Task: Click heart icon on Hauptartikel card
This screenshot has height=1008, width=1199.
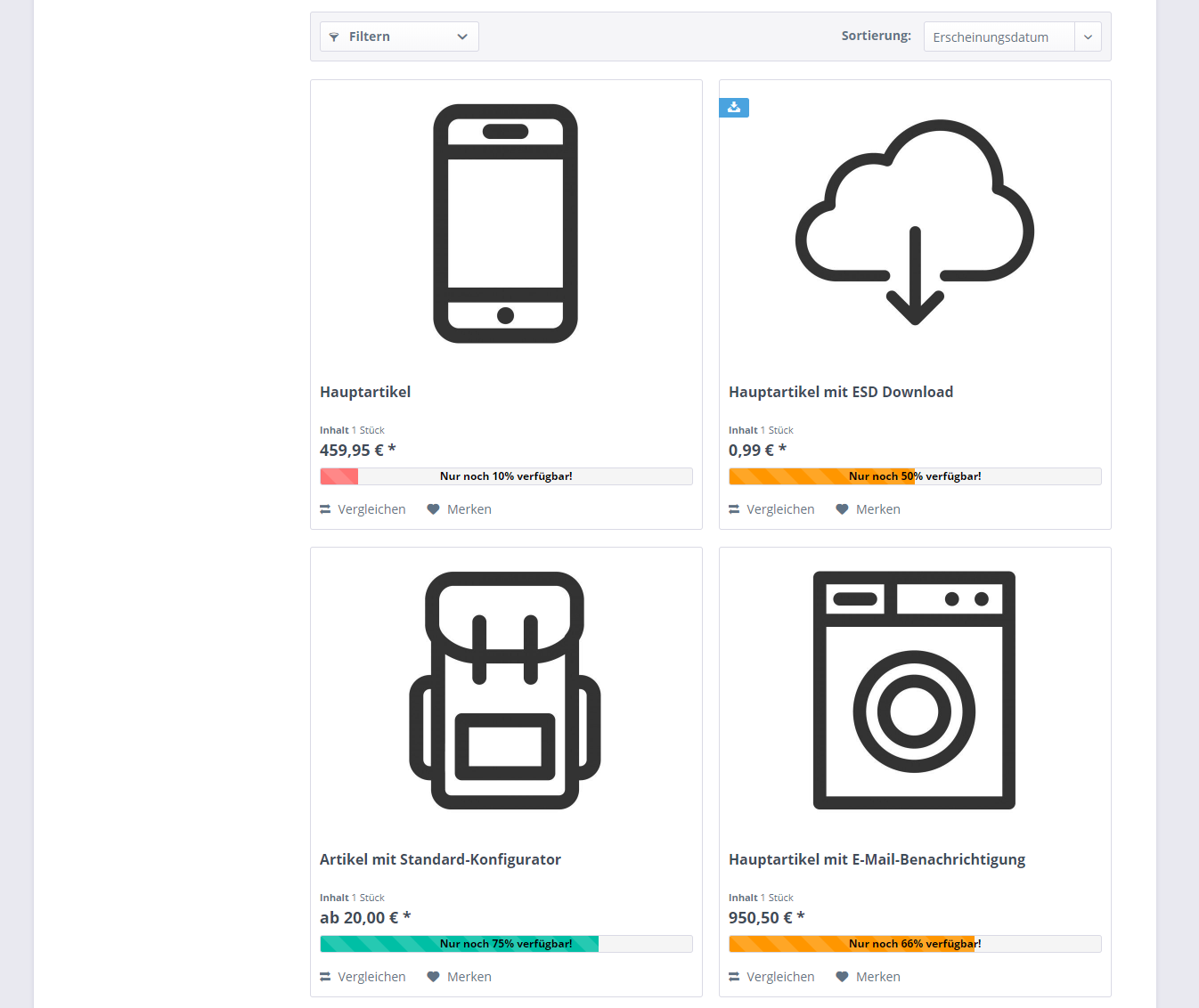Action: point(433,509)
